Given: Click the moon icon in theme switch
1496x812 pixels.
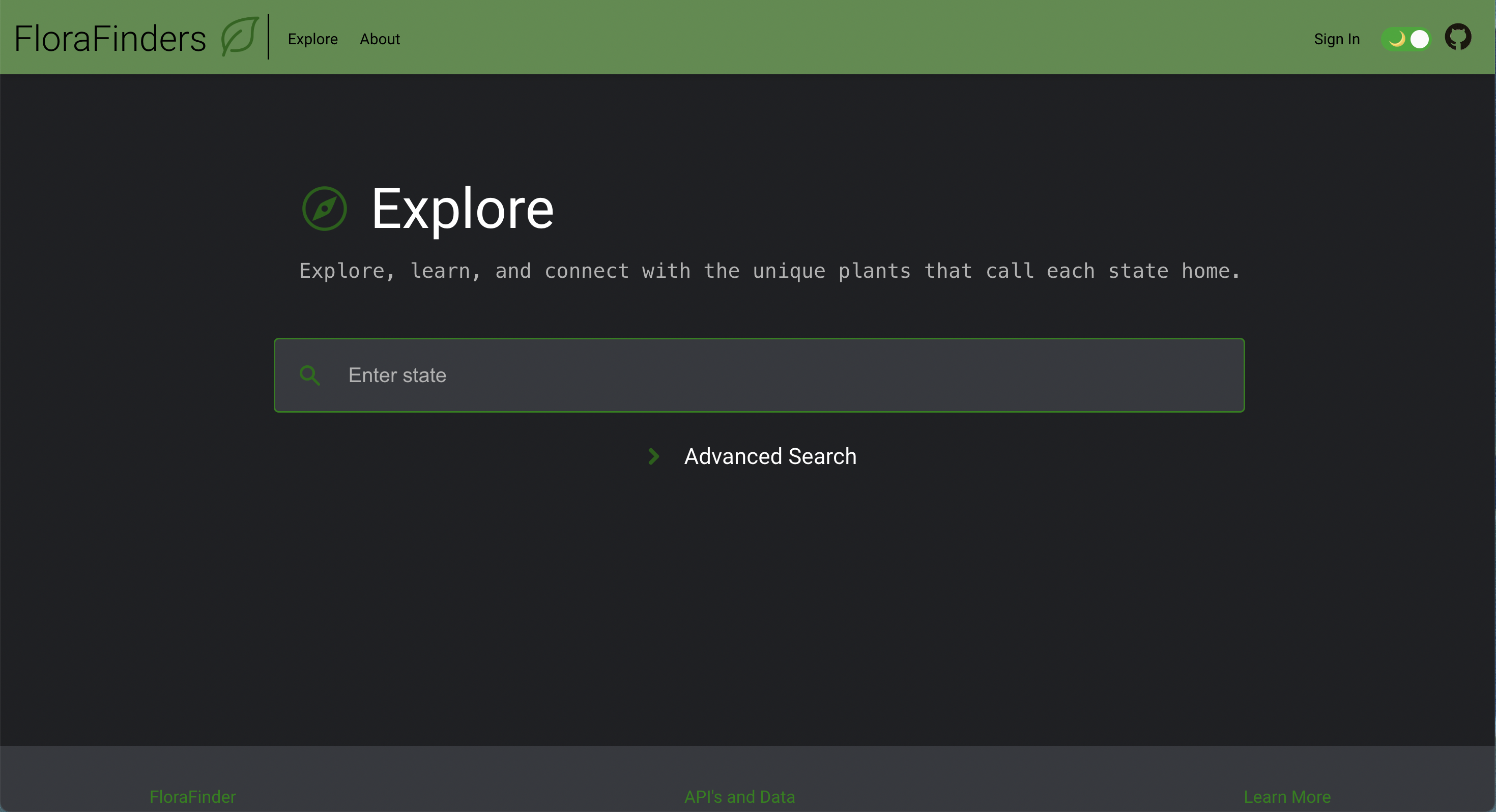Looking at the screenshot, I should click(1396, 39).
